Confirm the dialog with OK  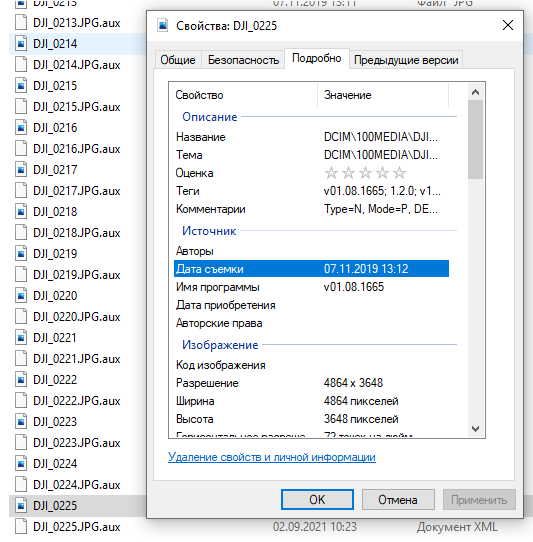point(317,499)
